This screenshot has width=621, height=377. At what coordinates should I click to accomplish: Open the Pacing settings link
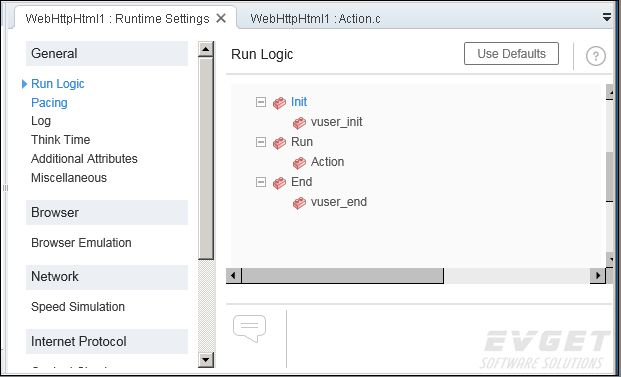[49, 103]
